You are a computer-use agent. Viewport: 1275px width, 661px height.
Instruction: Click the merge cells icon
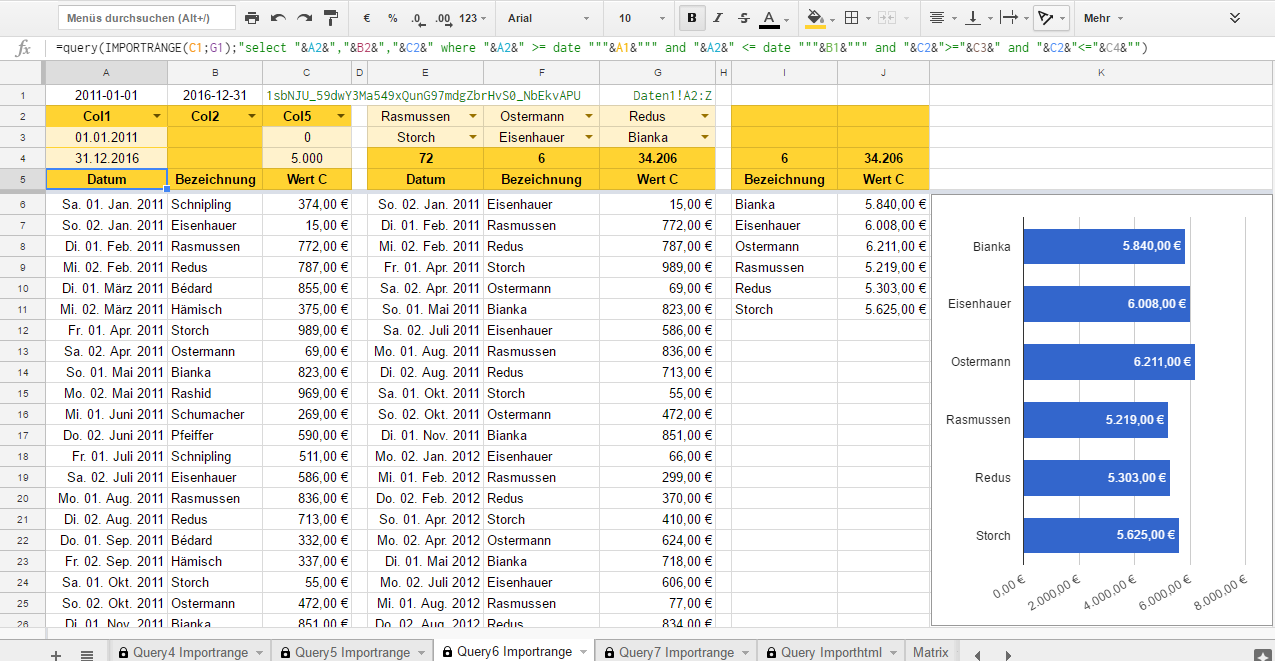click(884, 17)
